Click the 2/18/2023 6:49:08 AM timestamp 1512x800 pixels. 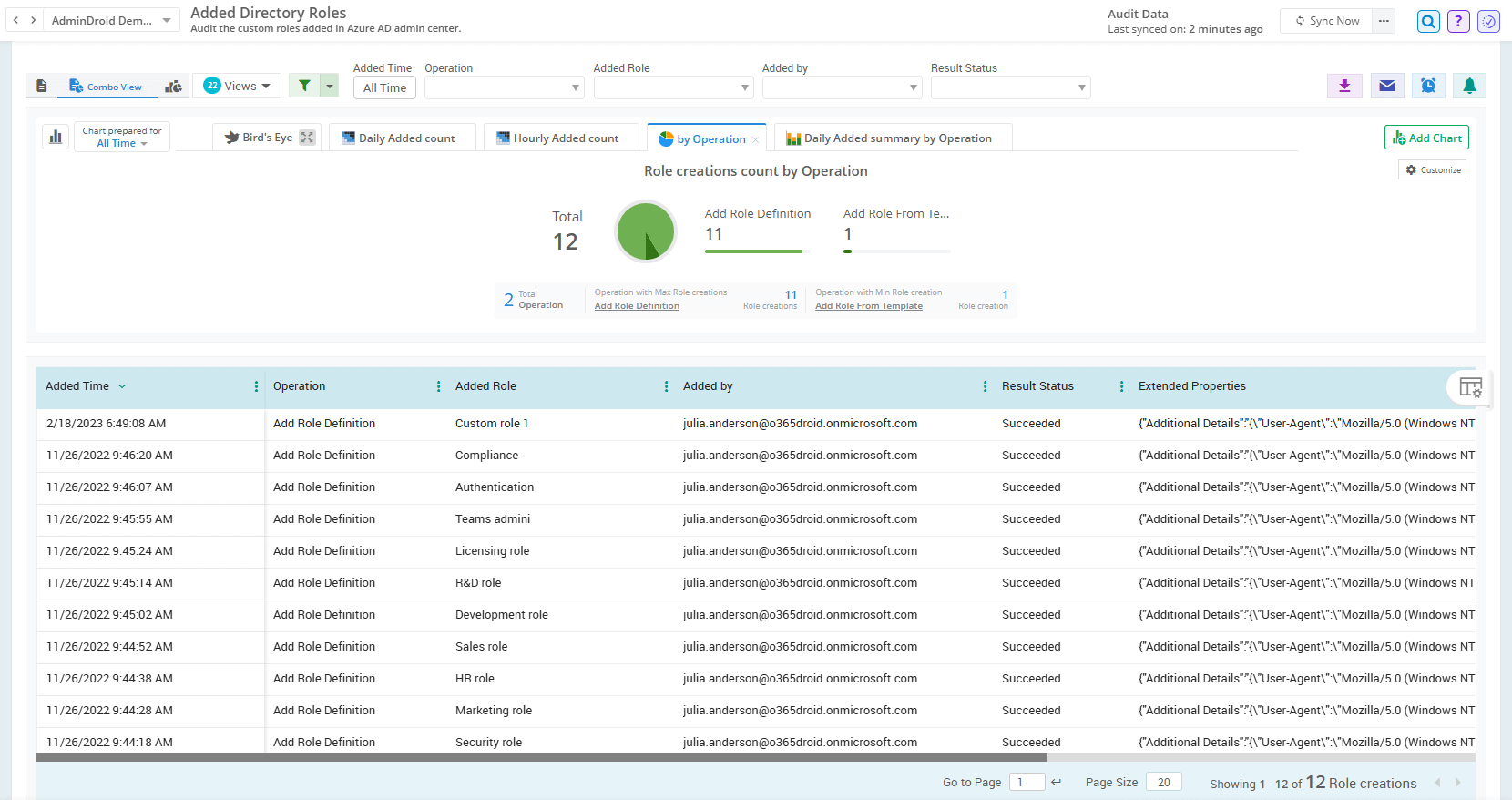pyautogui.click(x=106, y=424)
